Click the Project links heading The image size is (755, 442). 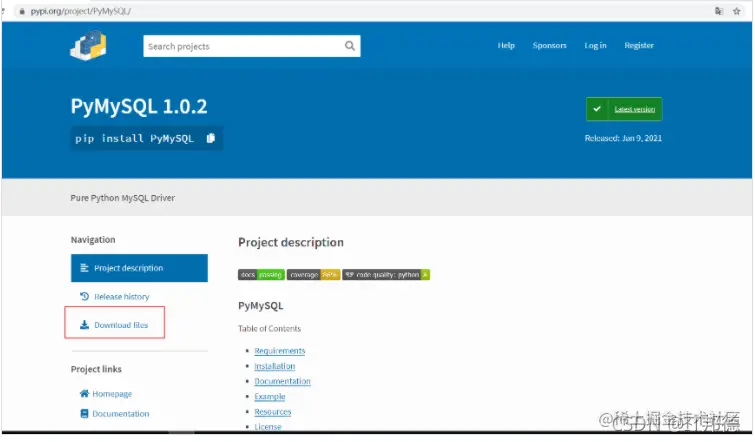(96, 369)
